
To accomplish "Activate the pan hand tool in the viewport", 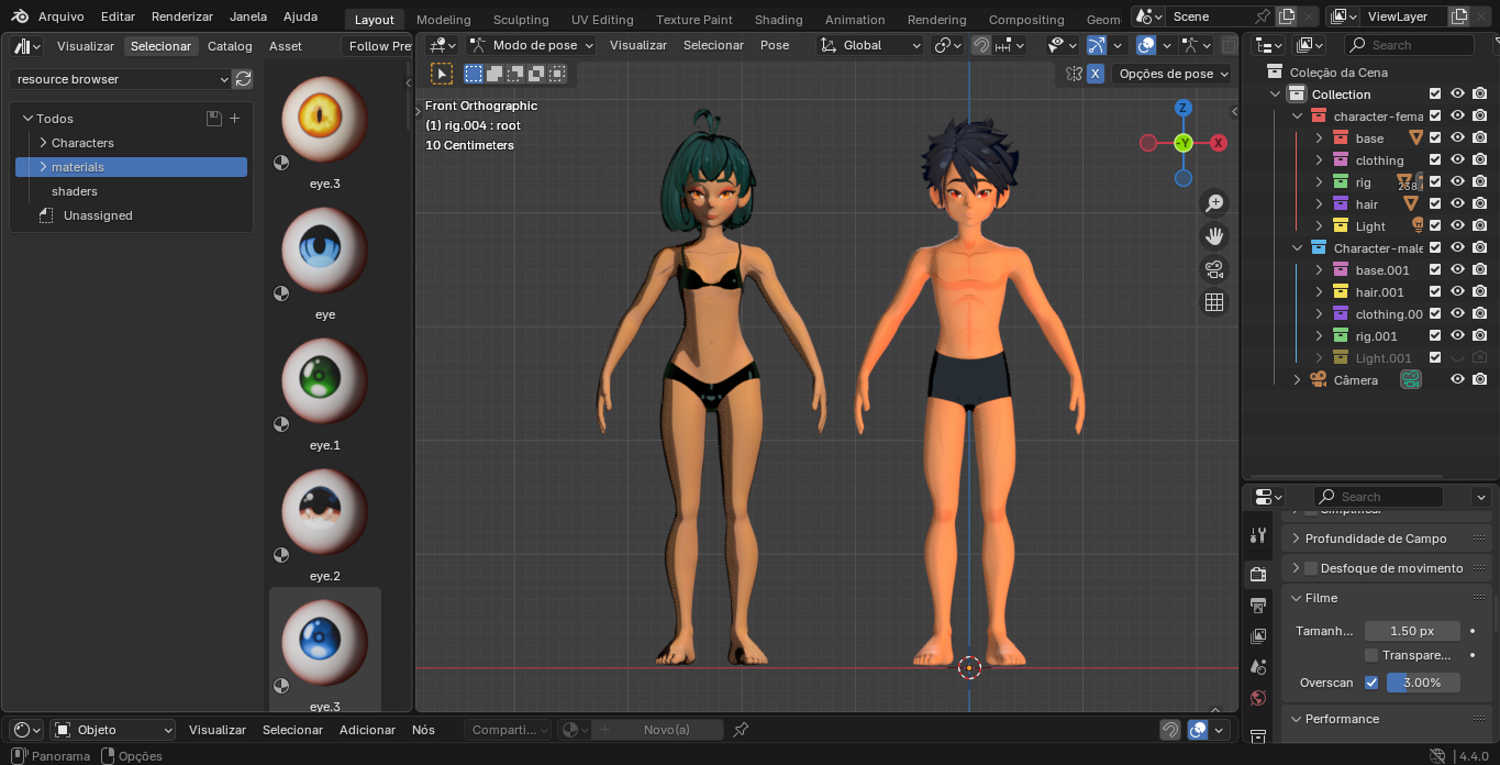I will (x=1214, y=237).
